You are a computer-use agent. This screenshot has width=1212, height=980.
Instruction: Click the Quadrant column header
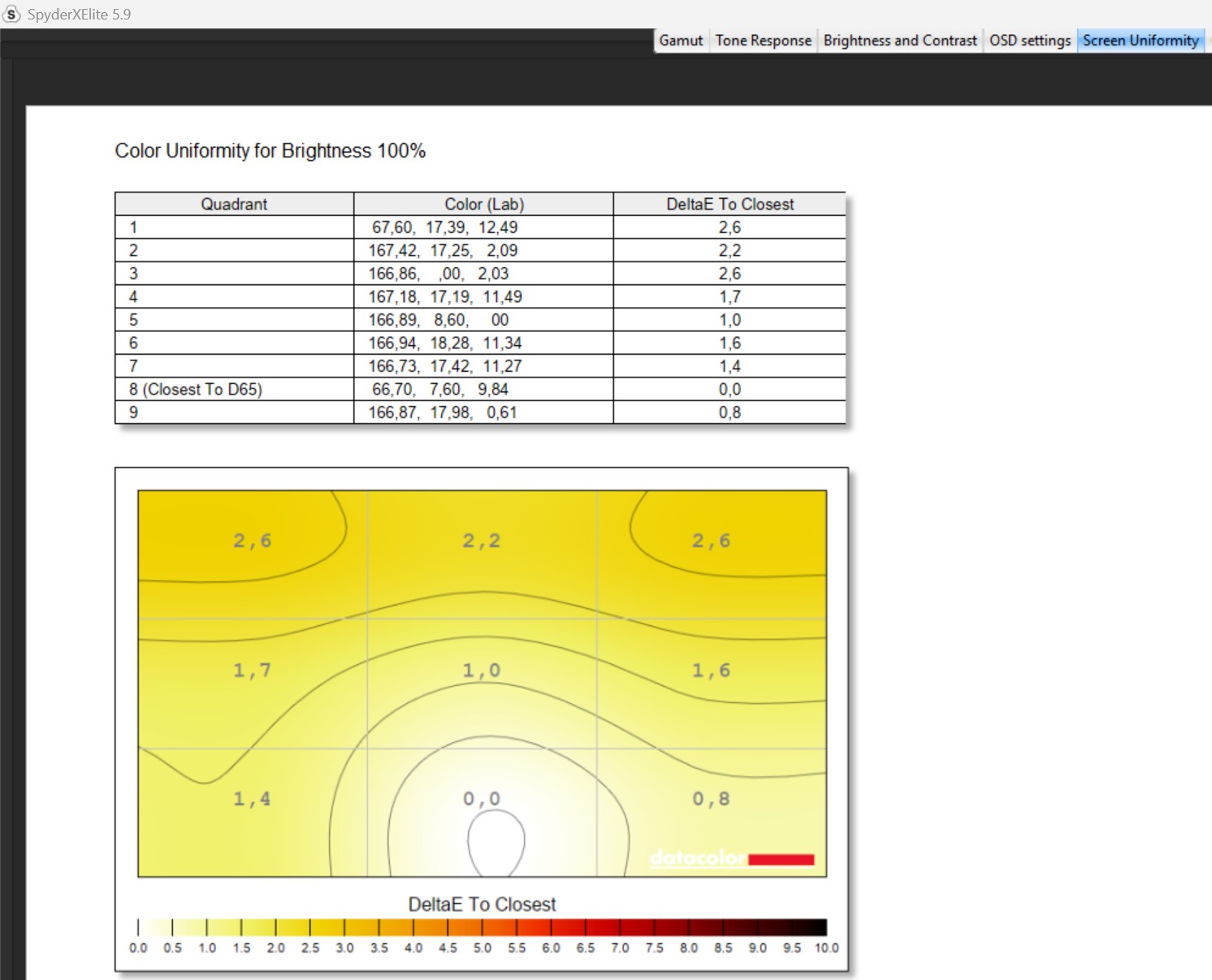click(x=234, y=204)
